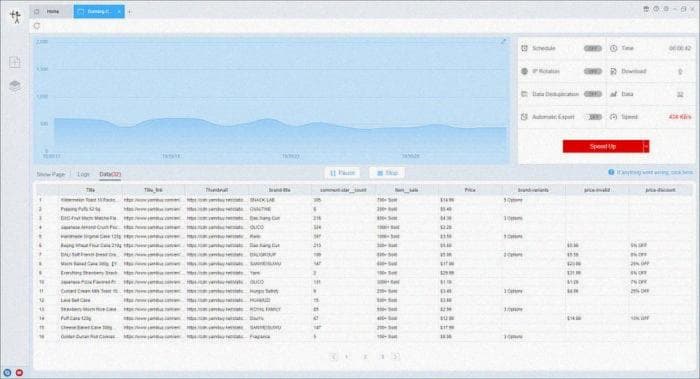Open the new task document icon in the sidebar
The width and height of the screenshot is (700, 379).
click(15, 62)
